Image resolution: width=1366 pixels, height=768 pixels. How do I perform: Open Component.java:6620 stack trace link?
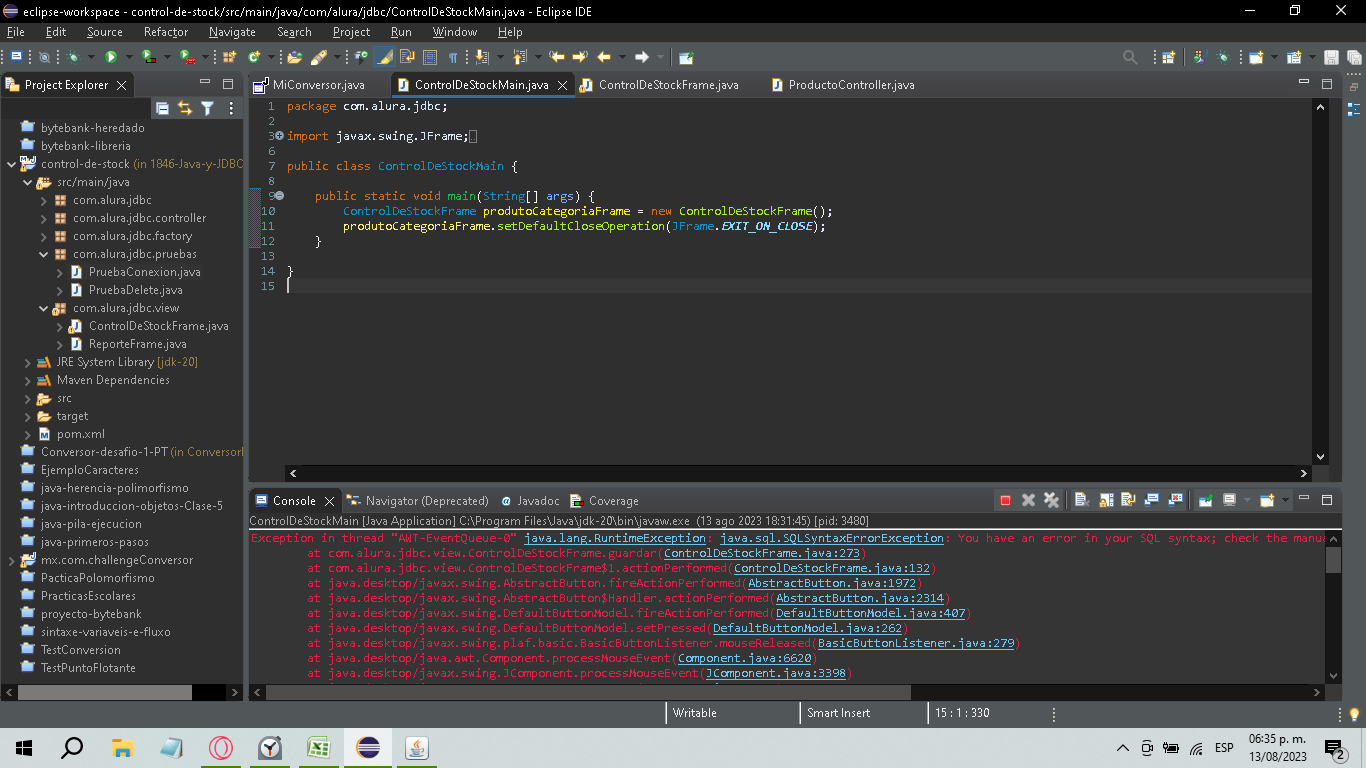(x=744, y=658)
